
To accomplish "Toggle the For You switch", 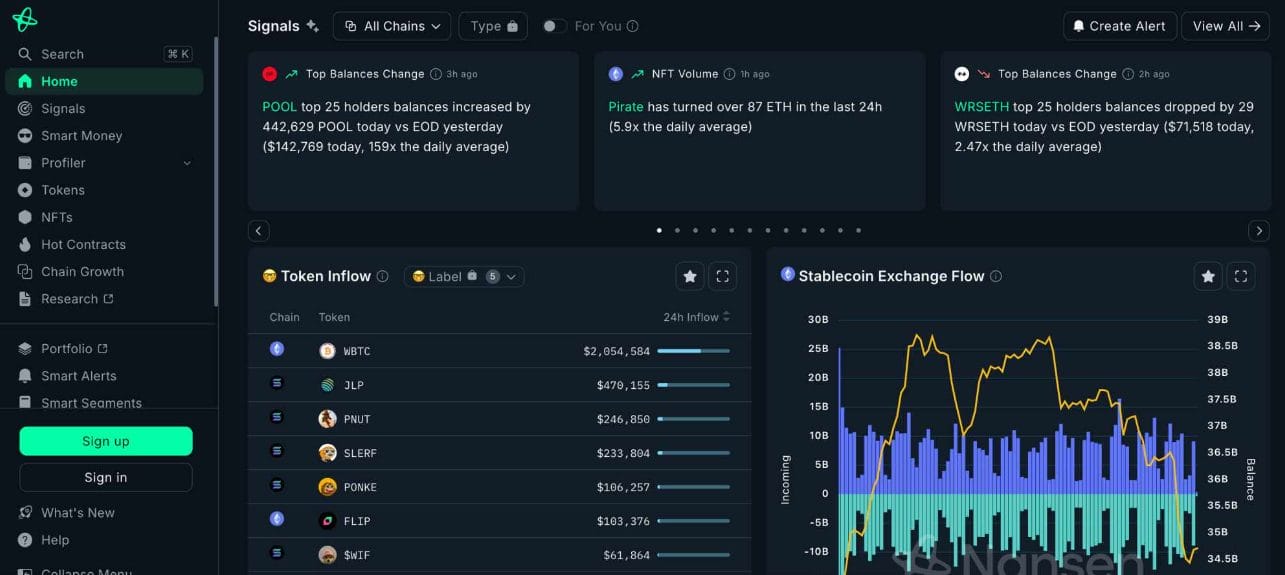I will pos(554,26).
